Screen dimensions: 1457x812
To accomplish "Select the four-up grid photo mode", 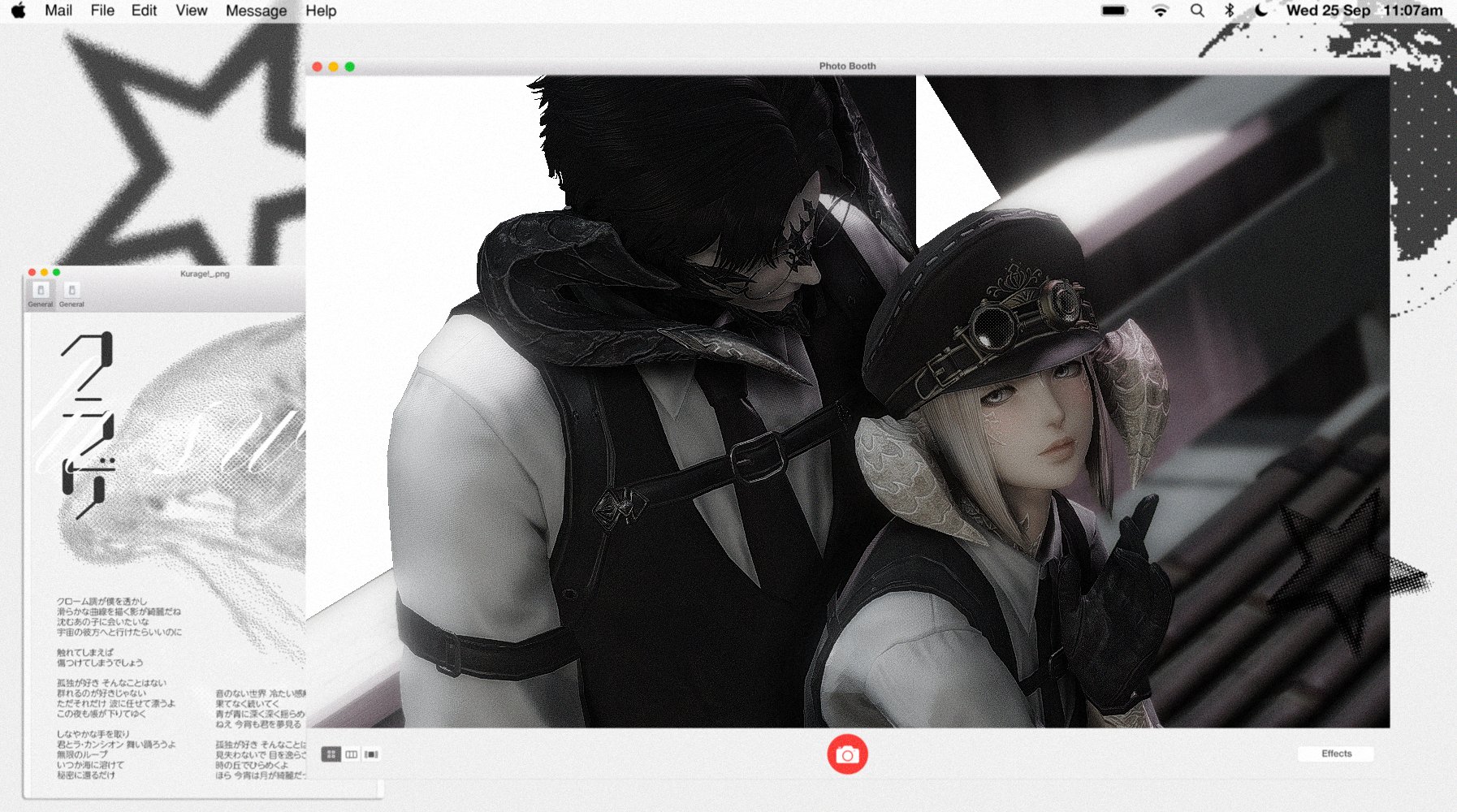I will click(x=331, y=754).
